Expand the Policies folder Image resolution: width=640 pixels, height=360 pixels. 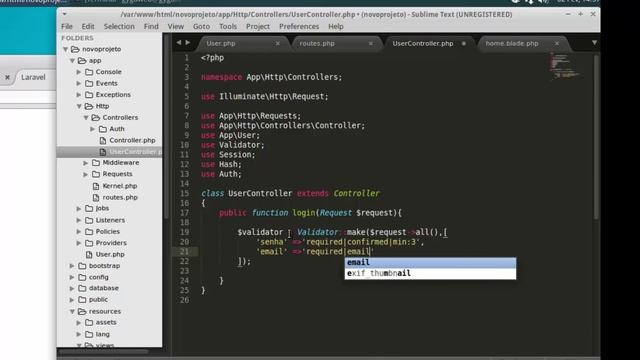[x=79, y=231]
